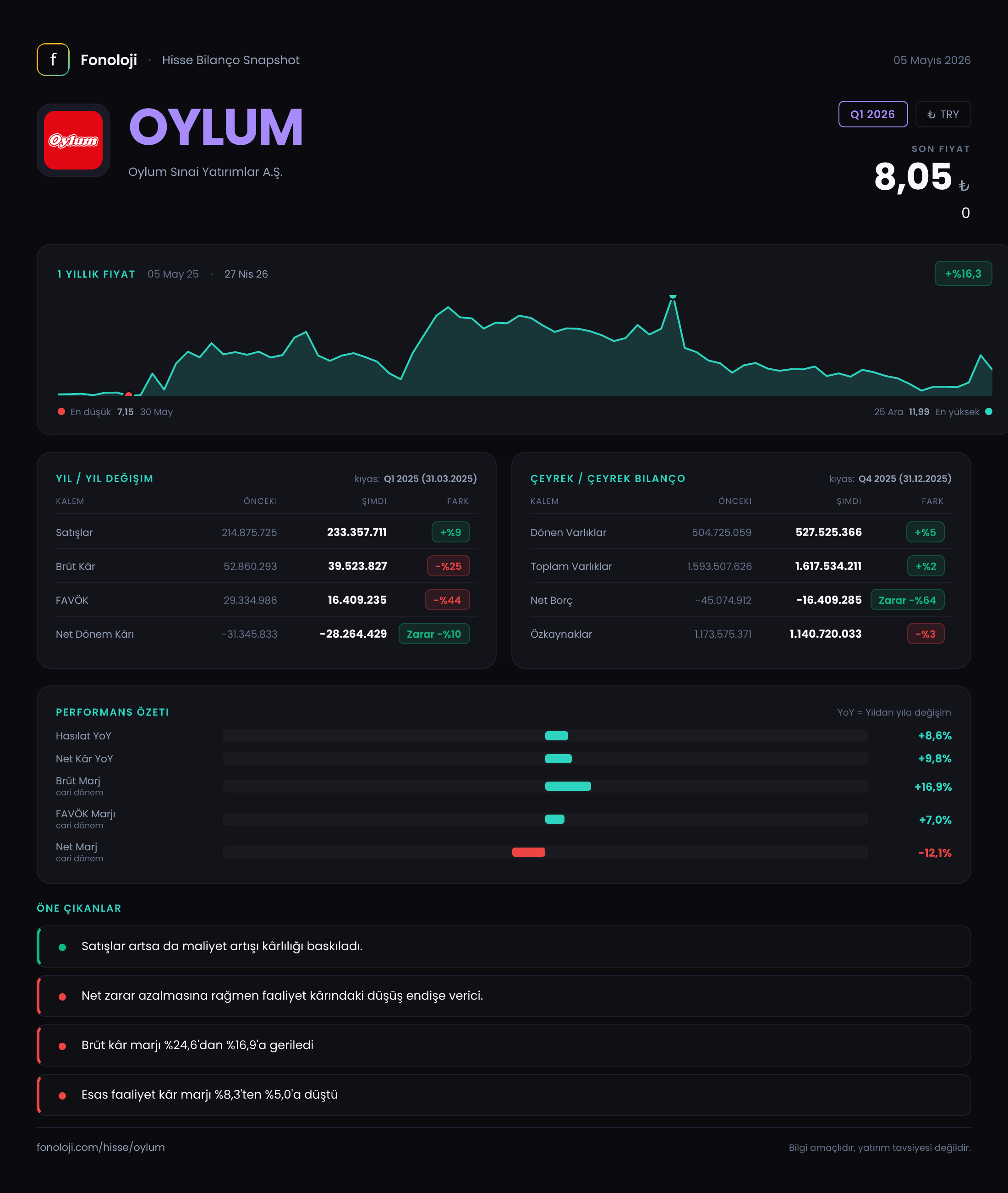Click the green dot on first highlight
The image size is (1008, 1193).
pos(62,947)
